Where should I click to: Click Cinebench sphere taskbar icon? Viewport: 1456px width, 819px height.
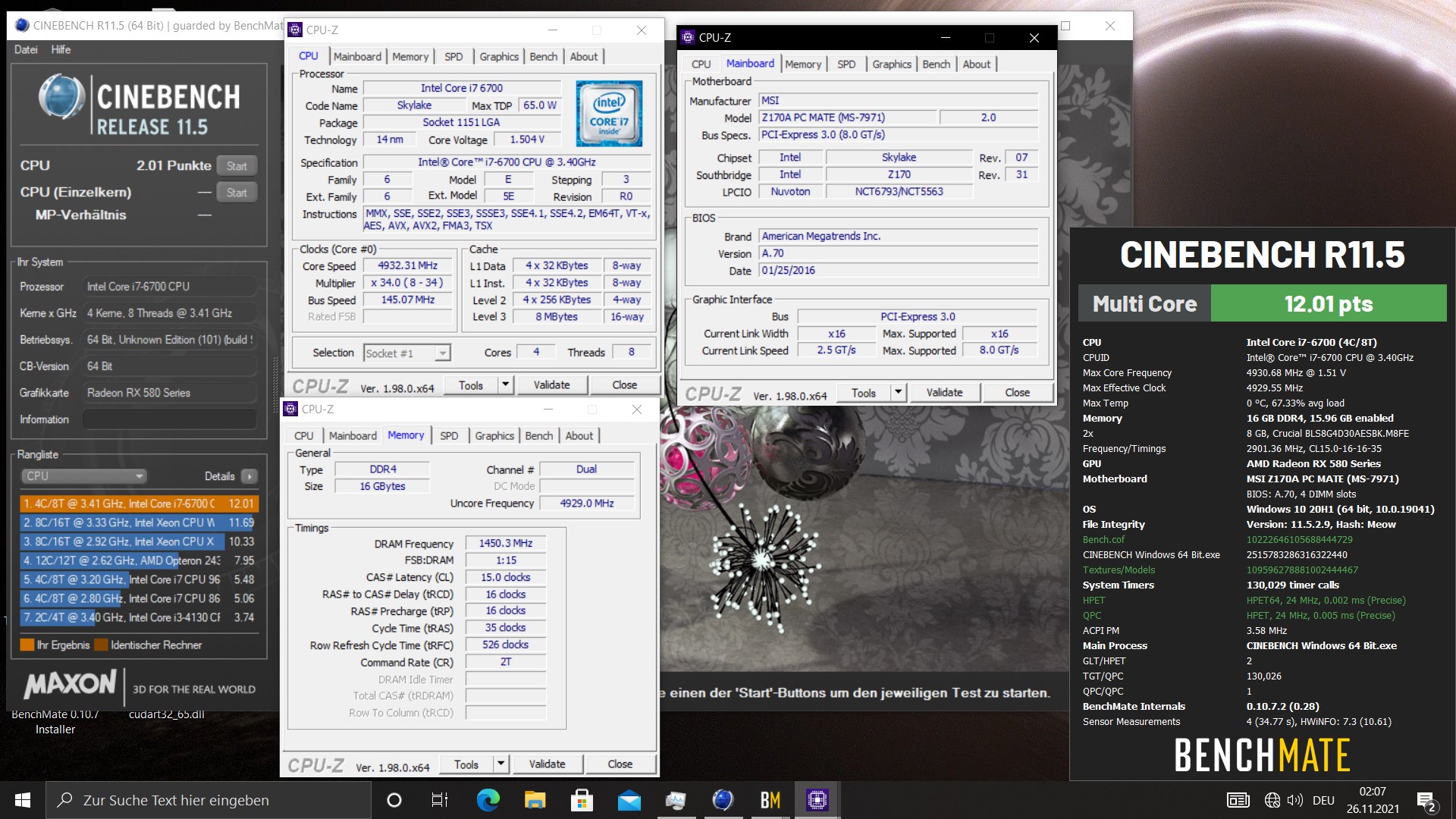(723, 800)
